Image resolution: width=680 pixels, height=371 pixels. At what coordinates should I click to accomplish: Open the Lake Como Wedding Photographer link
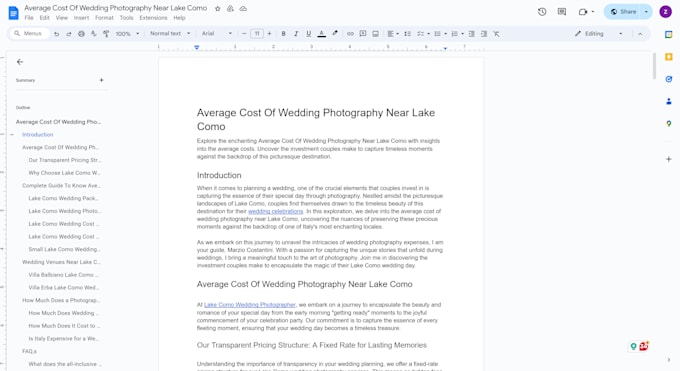click(250, 305)
